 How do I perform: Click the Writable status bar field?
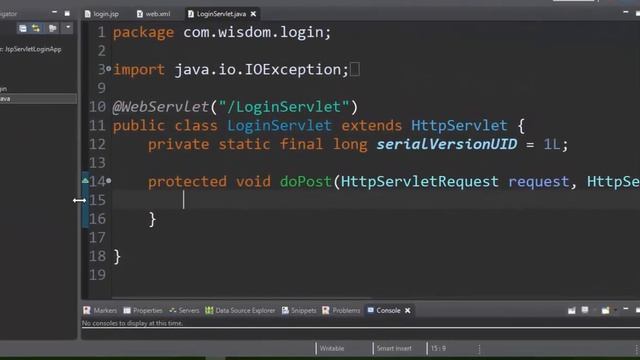pyautogui.click(x=331, y=349)
